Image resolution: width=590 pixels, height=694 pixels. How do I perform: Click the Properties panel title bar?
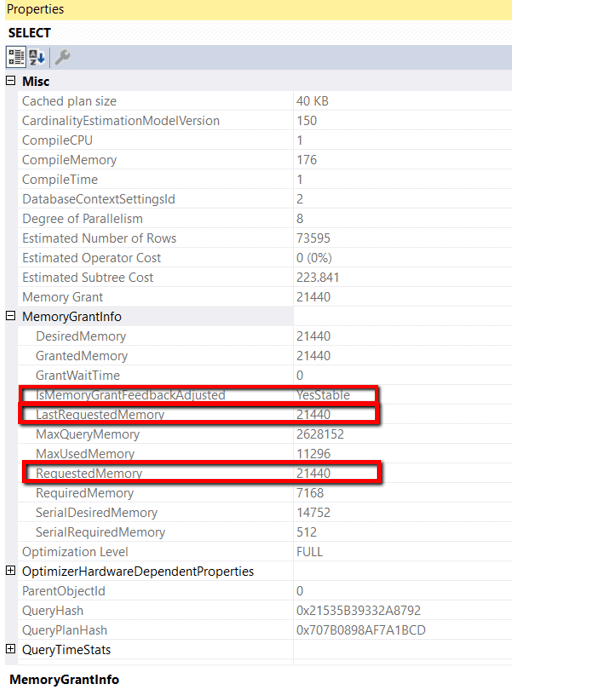pos(258,9)
